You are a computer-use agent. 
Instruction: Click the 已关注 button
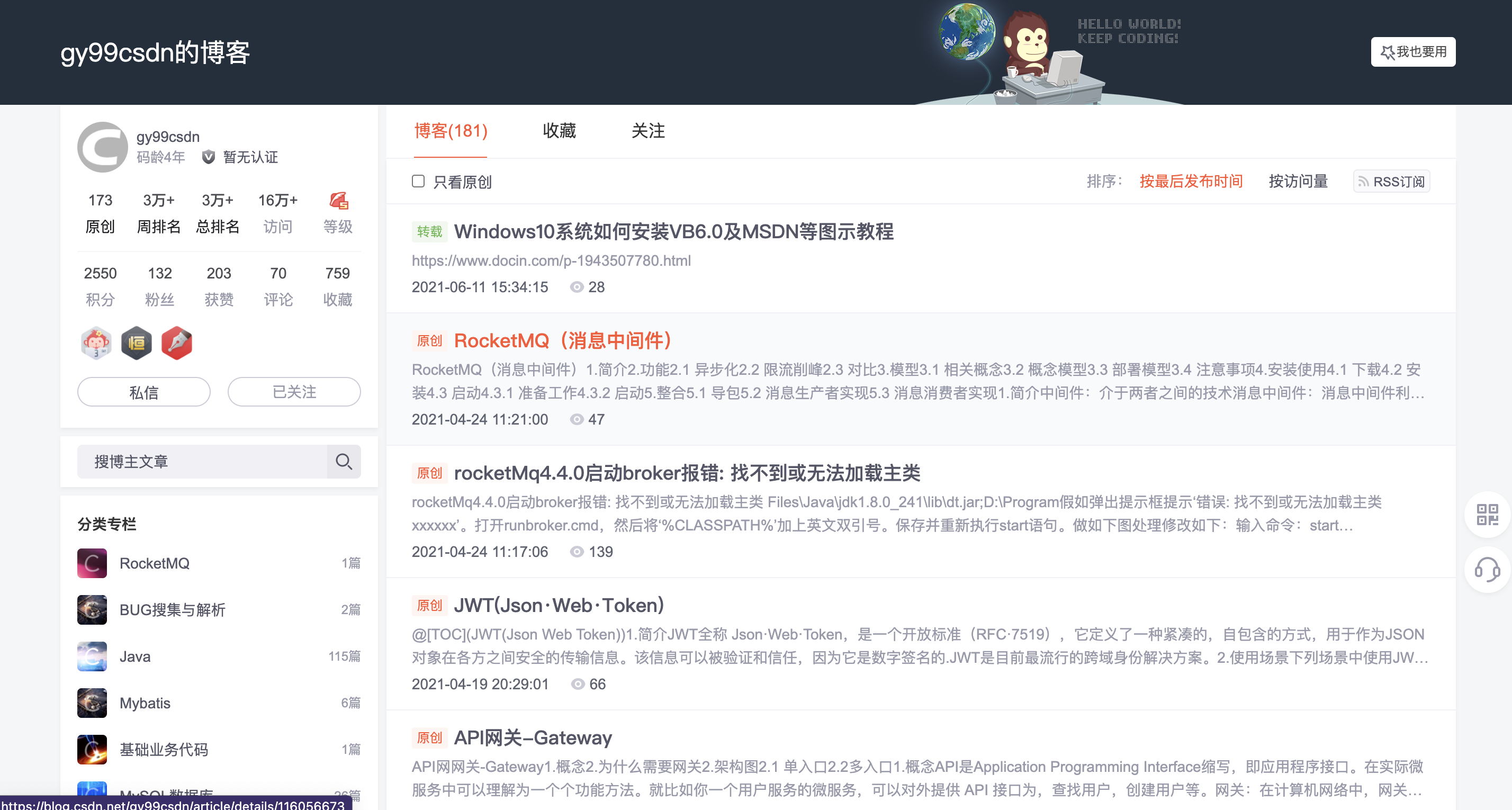click(x=294, y=392)
